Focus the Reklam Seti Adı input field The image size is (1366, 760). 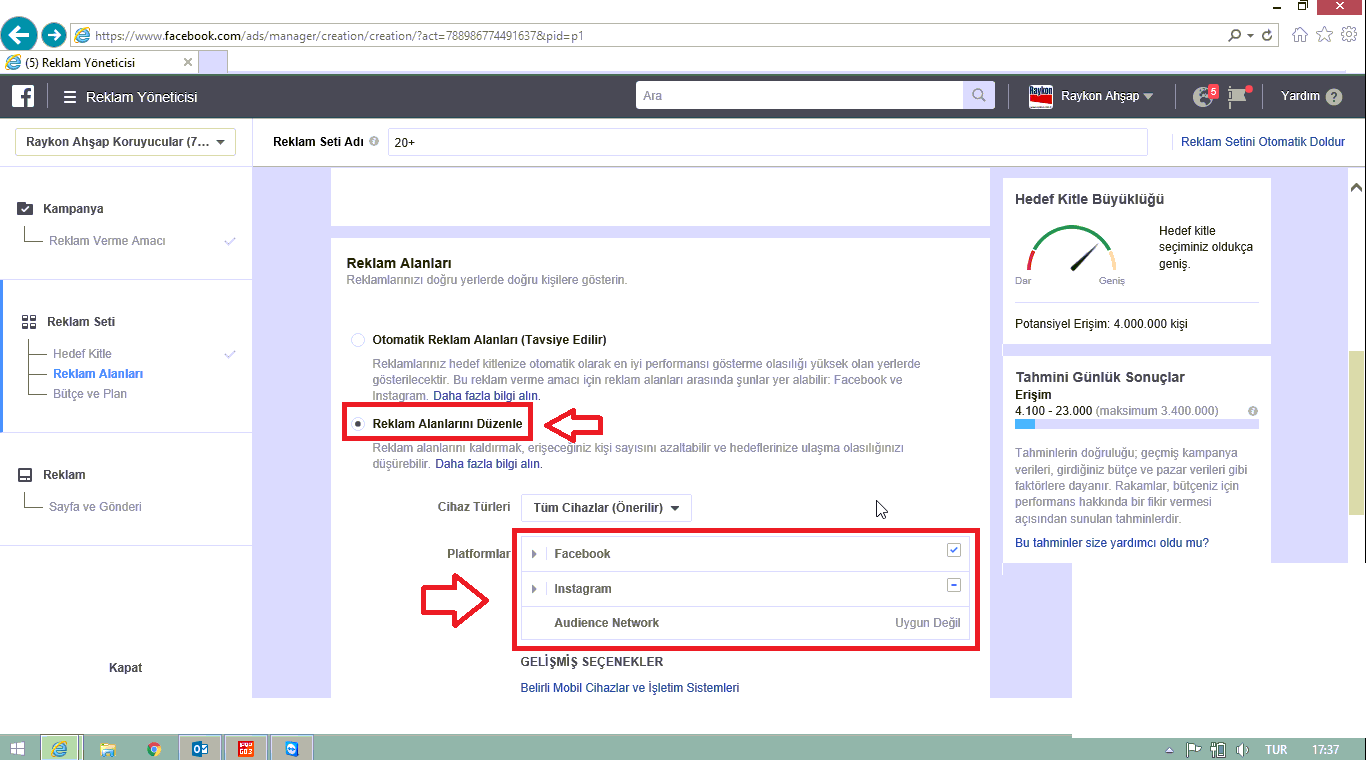(767, 142)
